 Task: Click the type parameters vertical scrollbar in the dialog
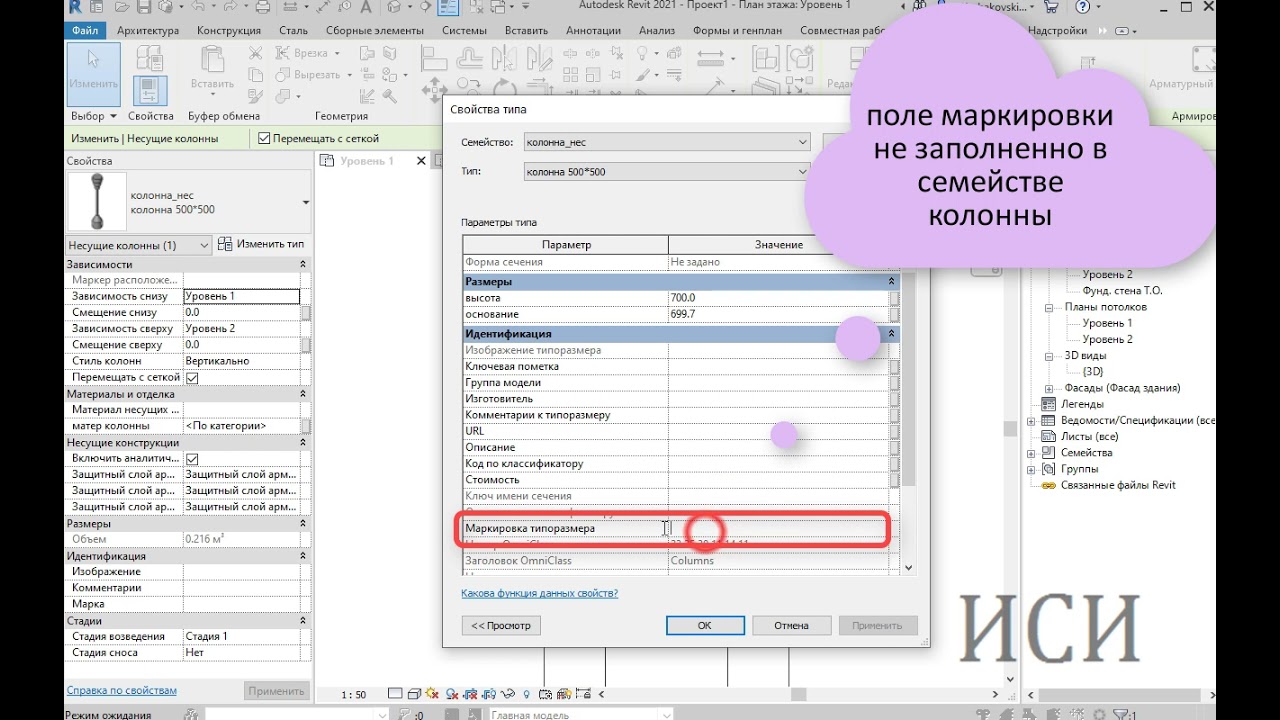pyautogui.click(x=908, y=413)
